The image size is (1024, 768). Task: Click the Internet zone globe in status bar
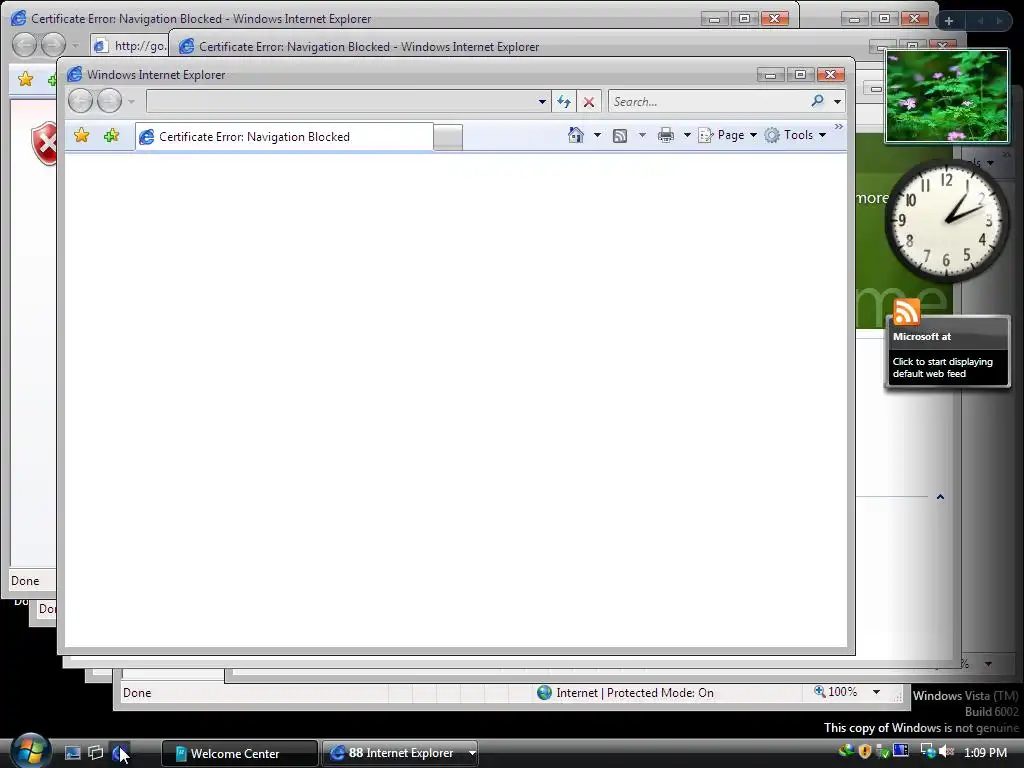pyautogui.click(x=544, y=692)
